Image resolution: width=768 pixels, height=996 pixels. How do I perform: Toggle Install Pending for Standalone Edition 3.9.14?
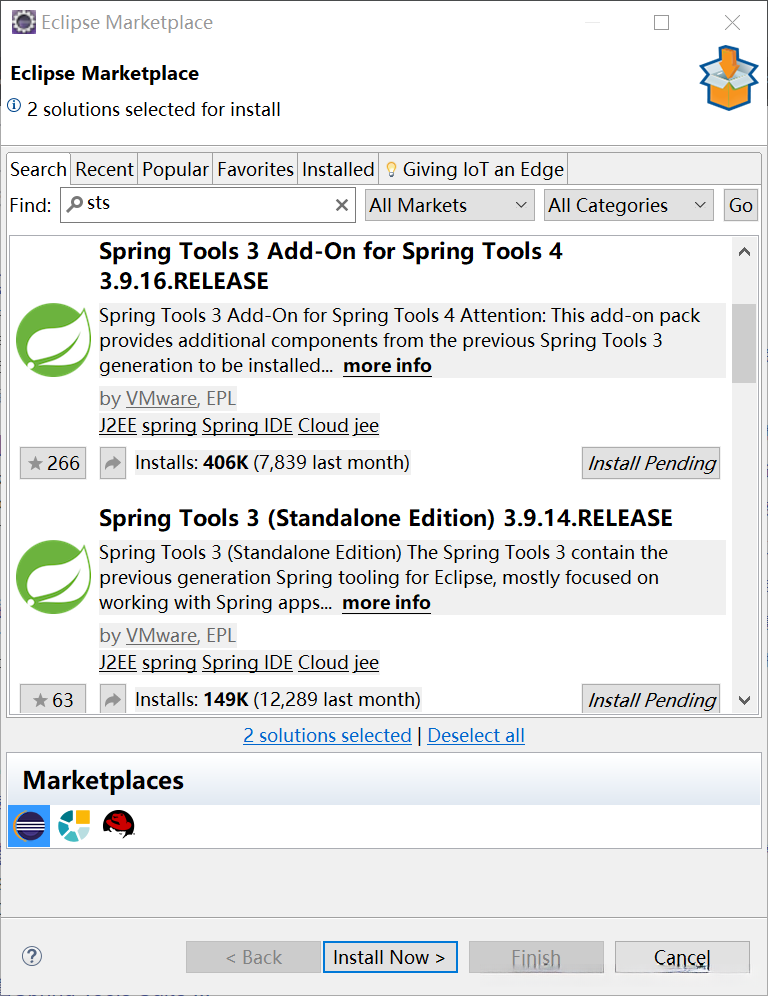pos(651,700)
